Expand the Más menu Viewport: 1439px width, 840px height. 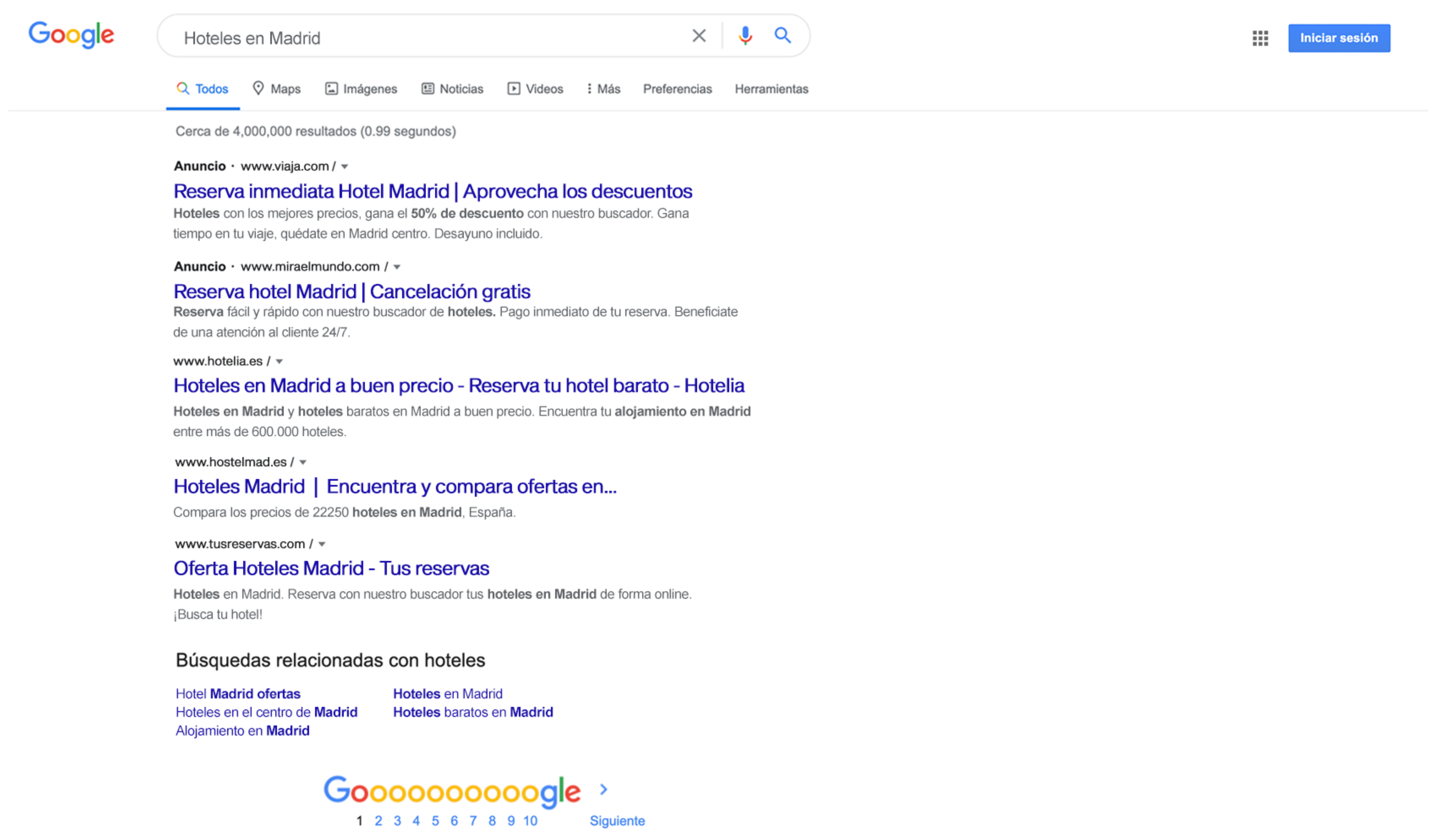(x=604, y=89)
